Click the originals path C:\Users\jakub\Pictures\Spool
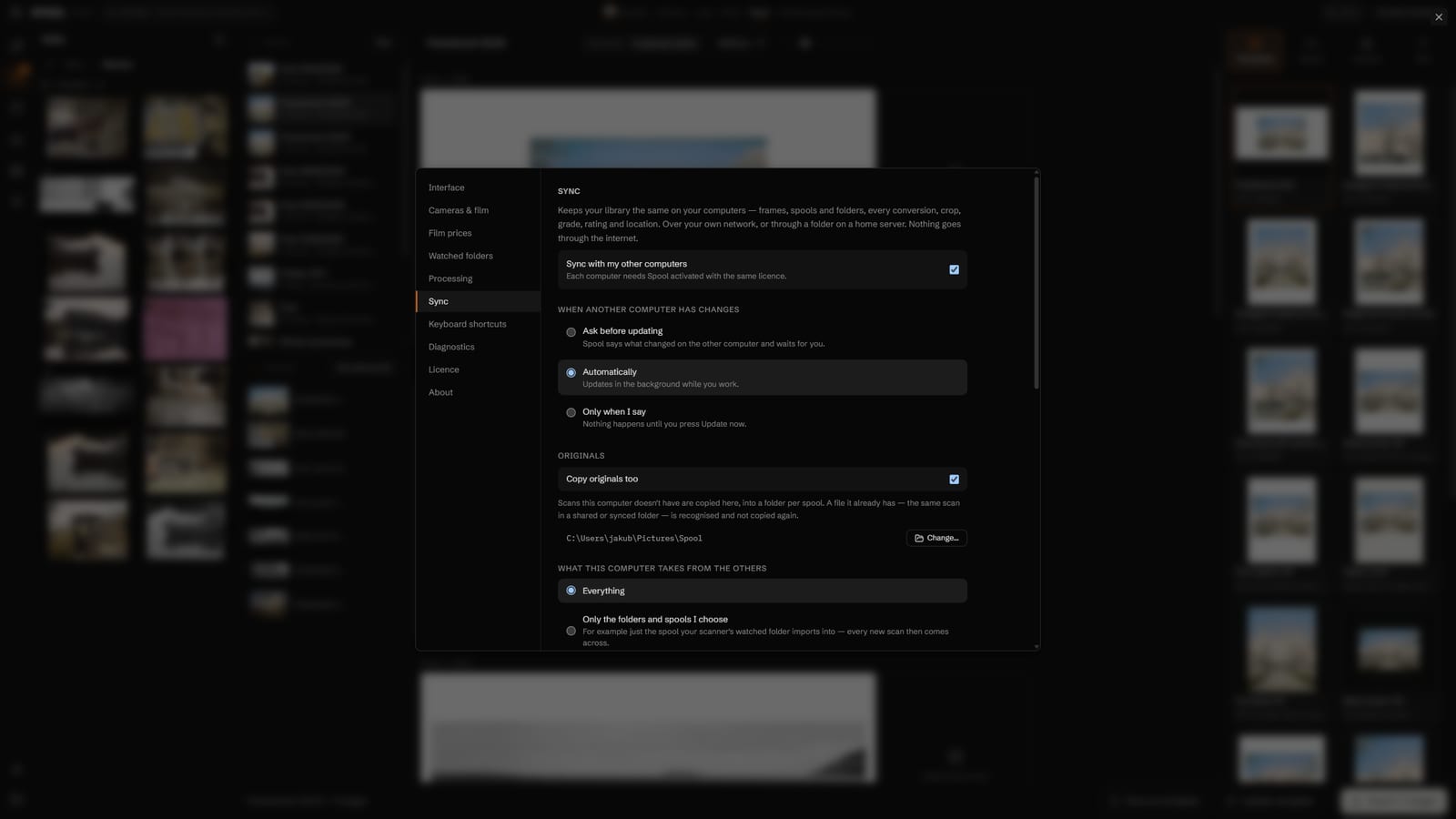 [x=634, y=538]
